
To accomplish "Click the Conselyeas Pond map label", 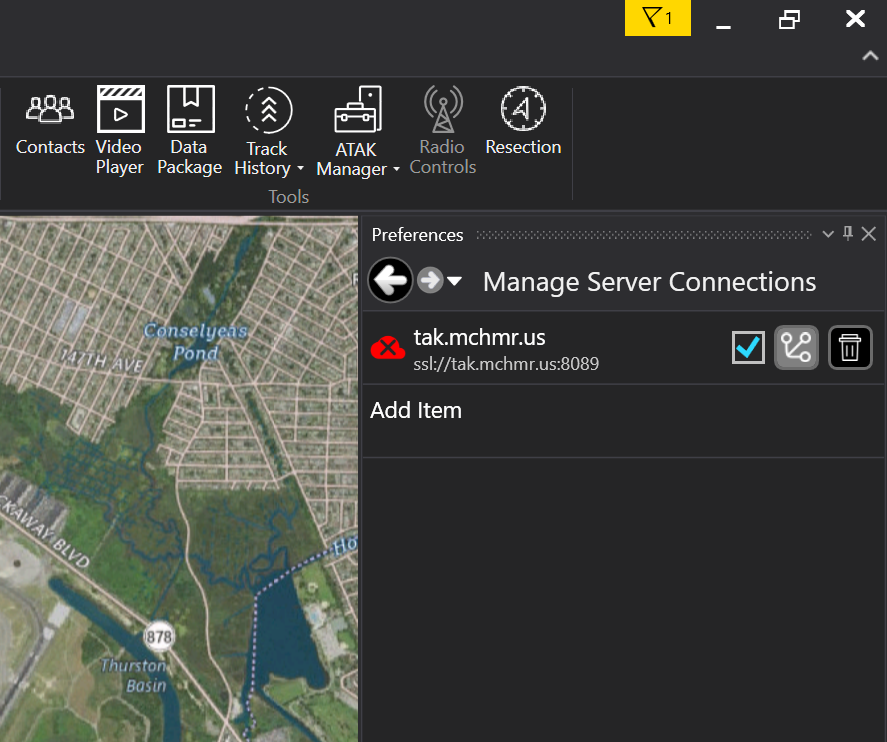I will (195, 341).
